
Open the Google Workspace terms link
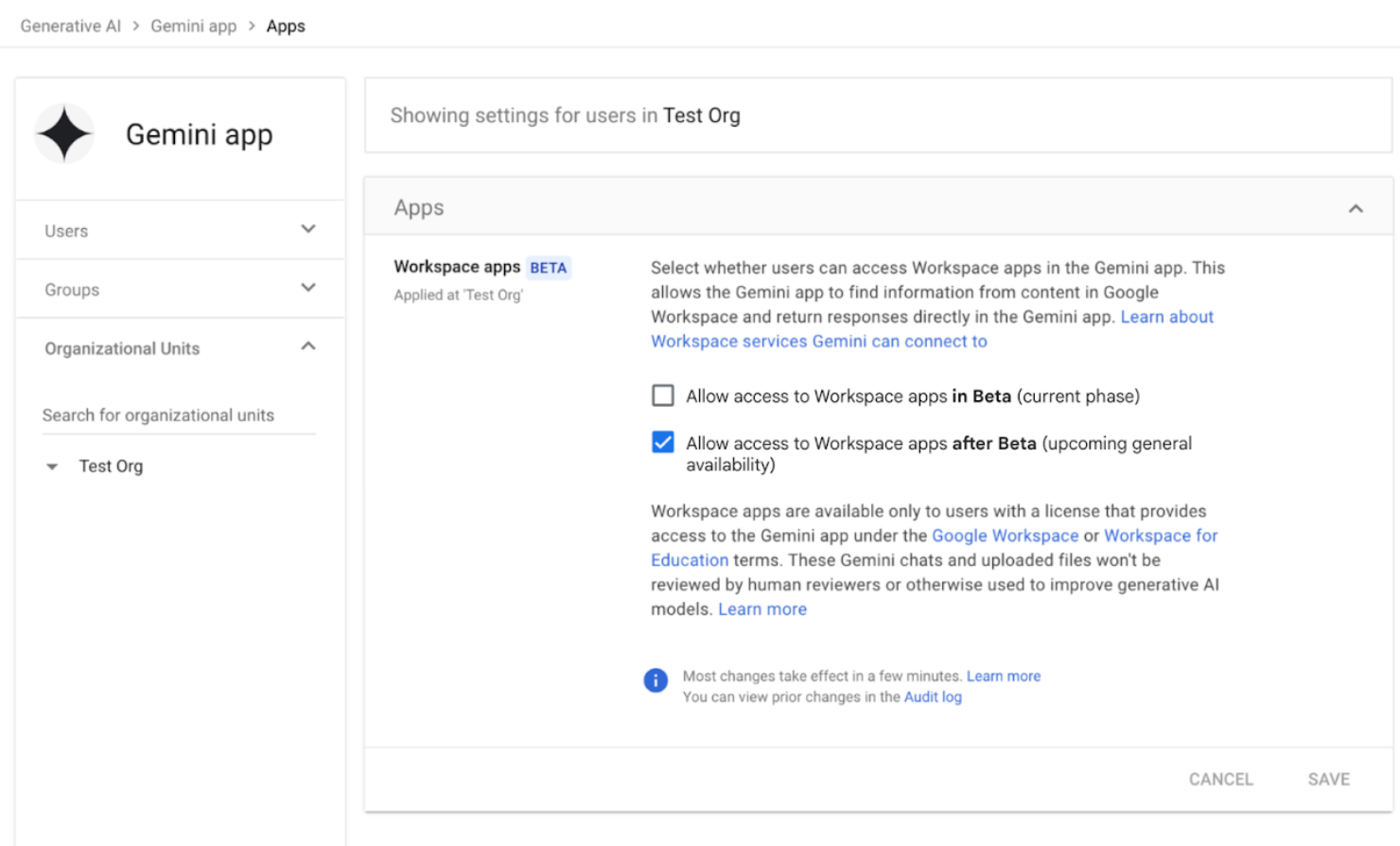pyautogui.click(x=1005, y=536)
